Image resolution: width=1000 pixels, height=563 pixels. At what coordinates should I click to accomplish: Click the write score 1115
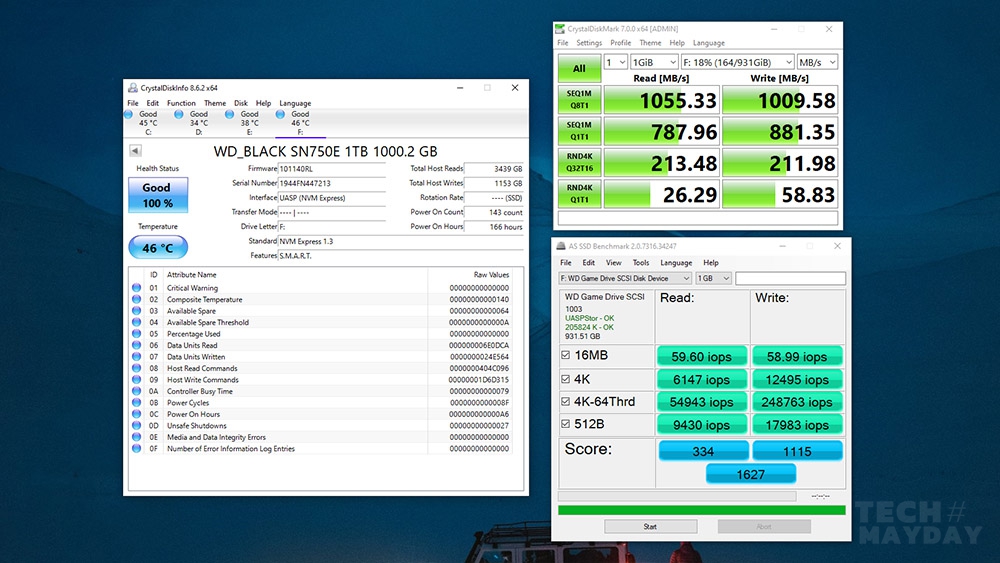pyautogui.click(x=797, y=451)
